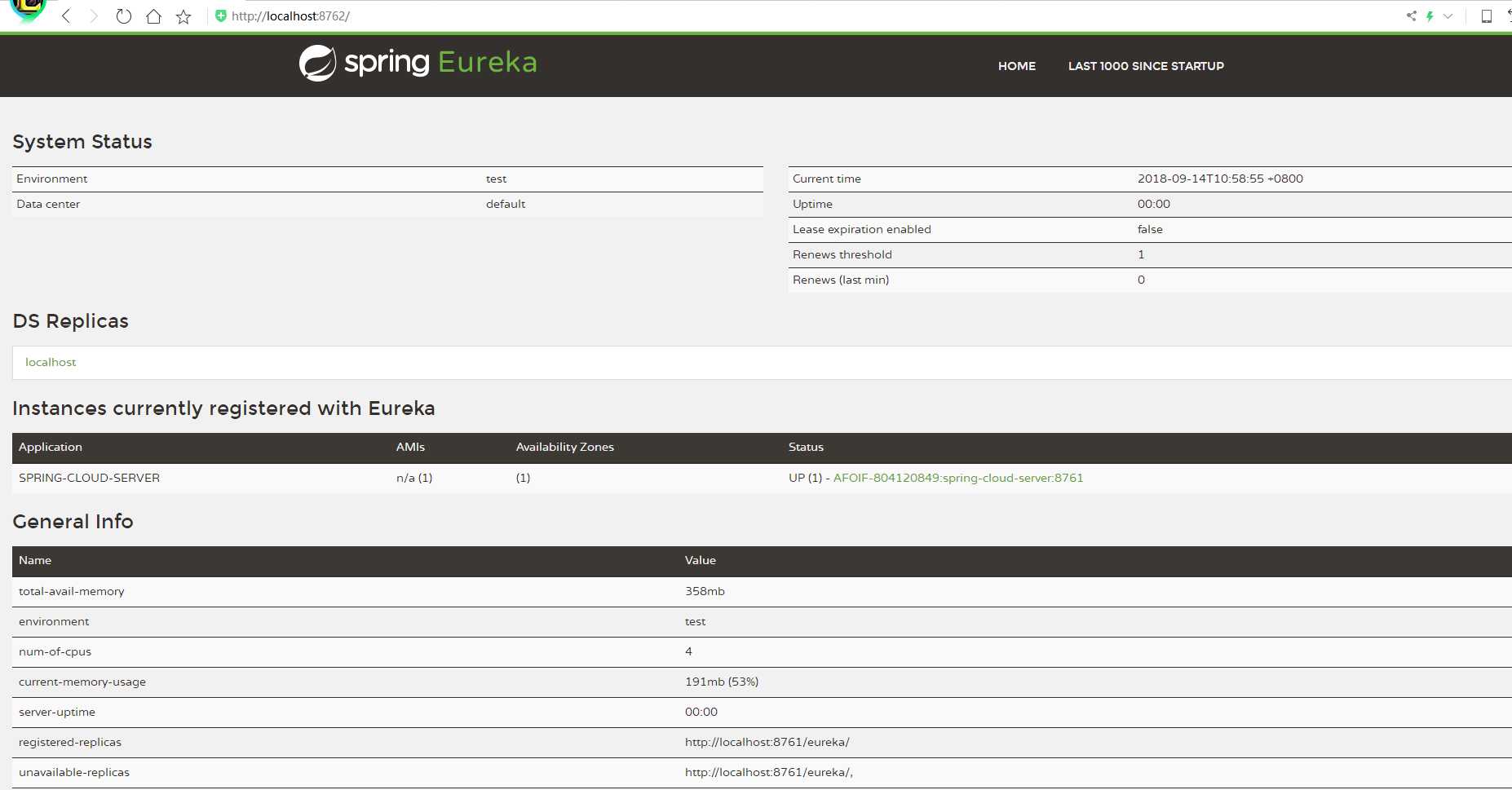Viewport: 1512px width, 790px height.
Task: Open AFOIF-804120849:spring-cloud-server:8761 instance link
Action: 958,478
